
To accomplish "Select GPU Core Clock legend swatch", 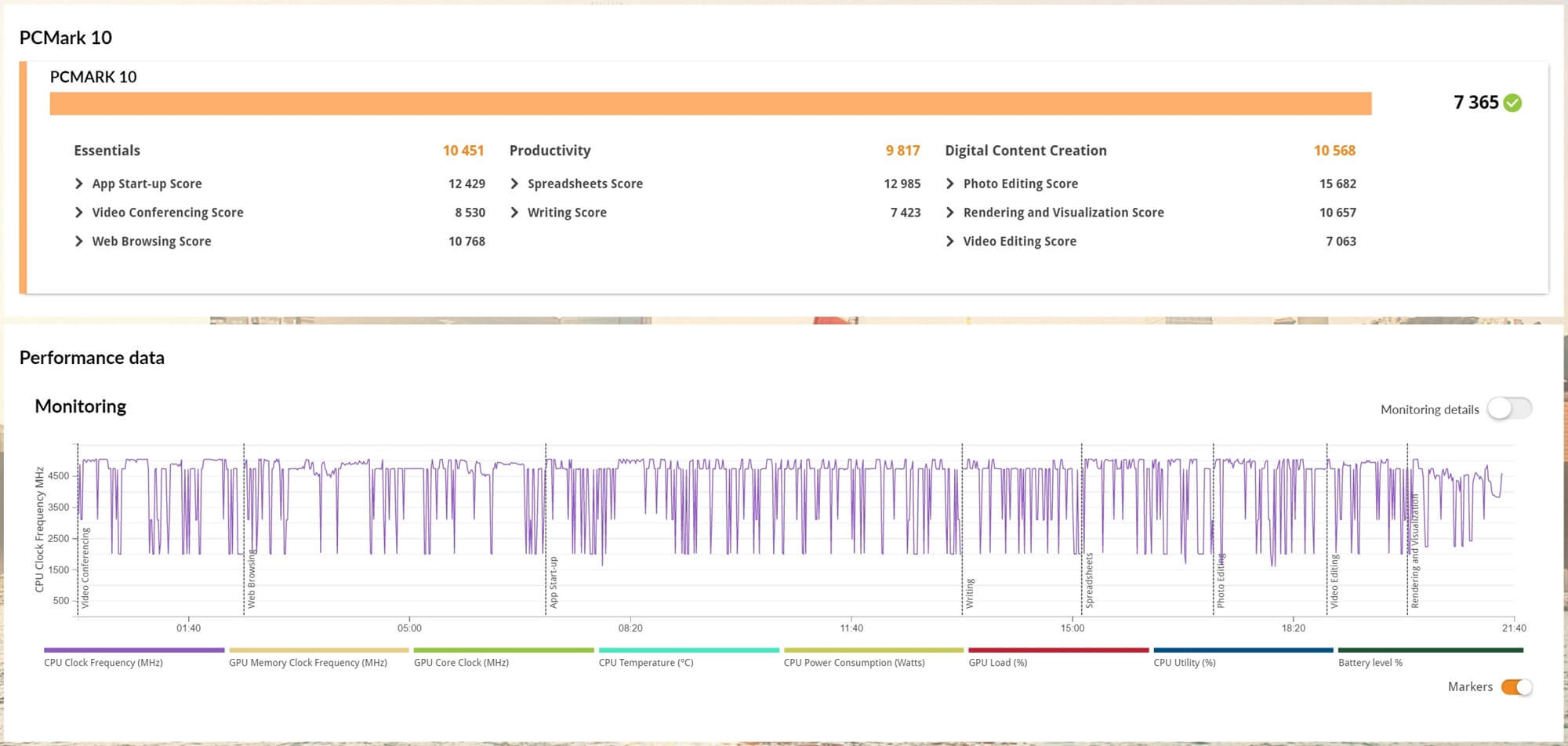I will coord(504,650).
